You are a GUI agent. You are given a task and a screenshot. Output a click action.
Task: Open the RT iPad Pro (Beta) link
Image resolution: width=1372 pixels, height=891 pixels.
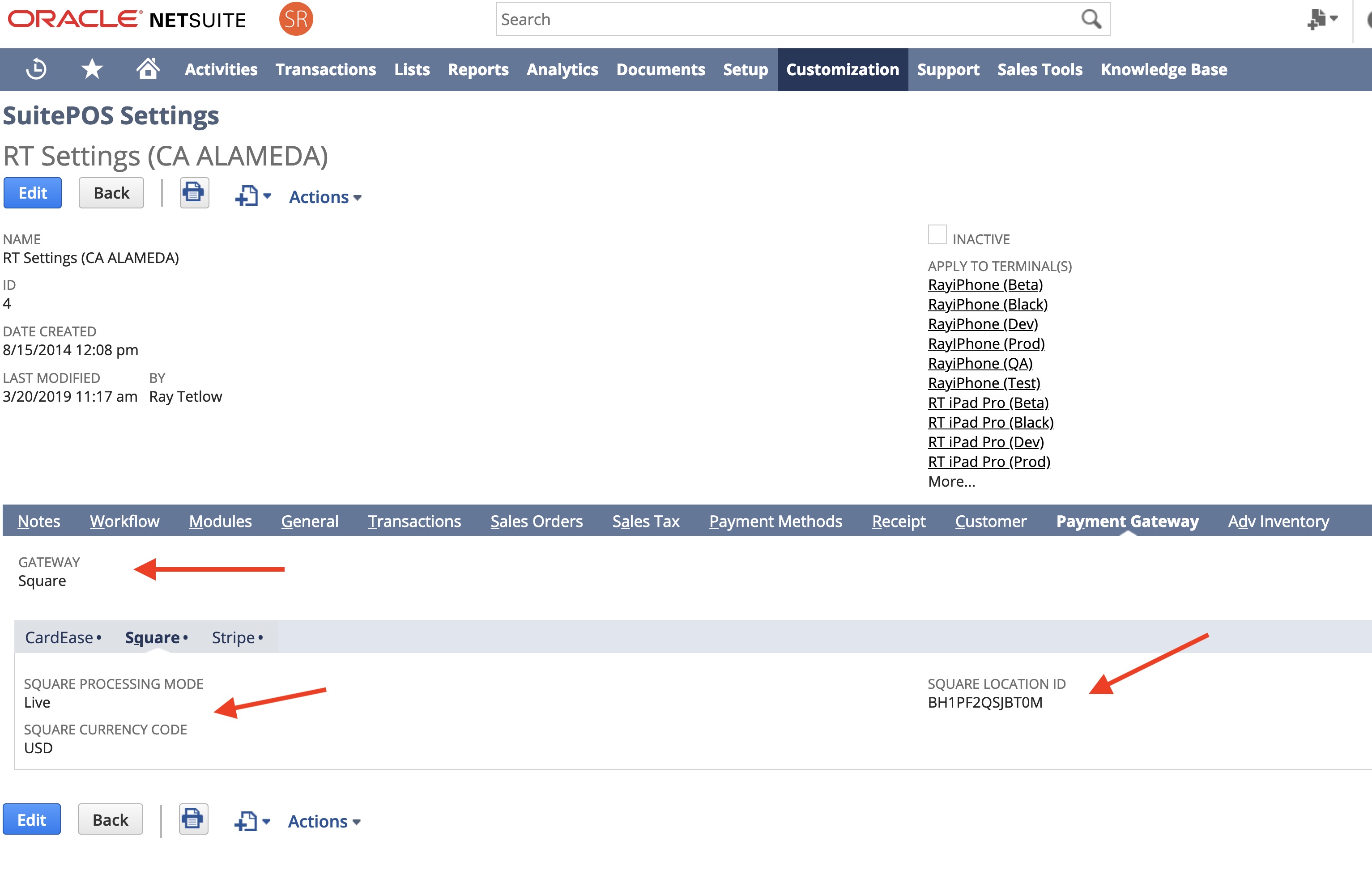[x=988, y=403]
